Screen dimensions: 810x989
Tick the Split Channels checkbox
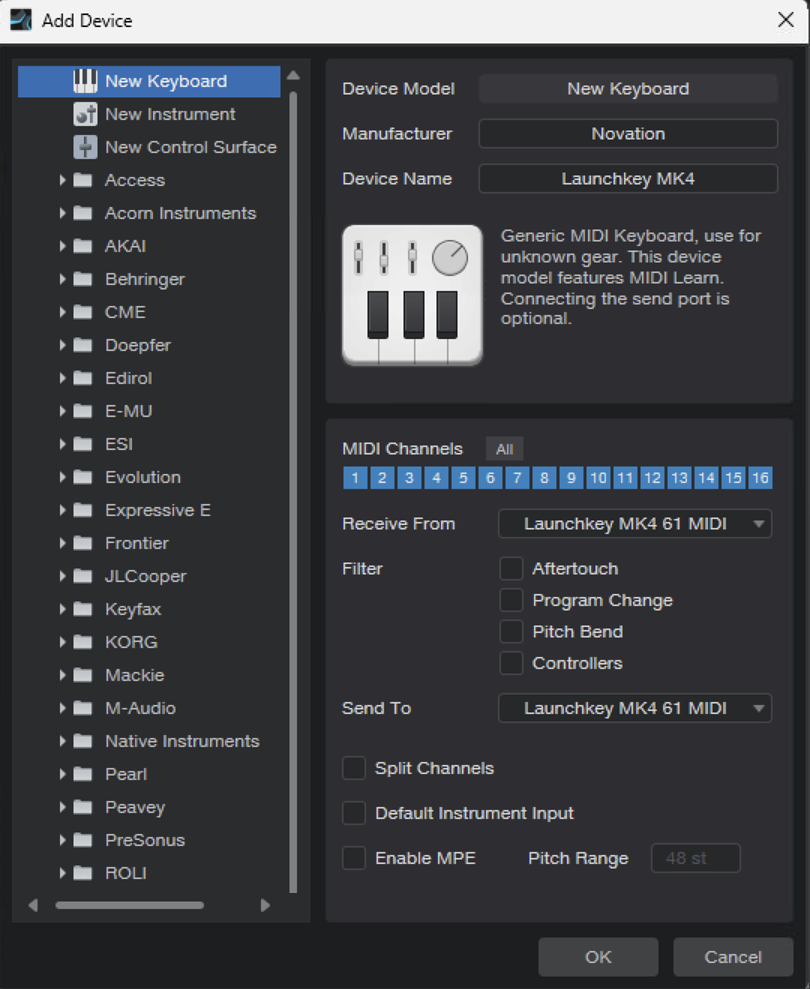pyautogui.click(x=354, y=768)
